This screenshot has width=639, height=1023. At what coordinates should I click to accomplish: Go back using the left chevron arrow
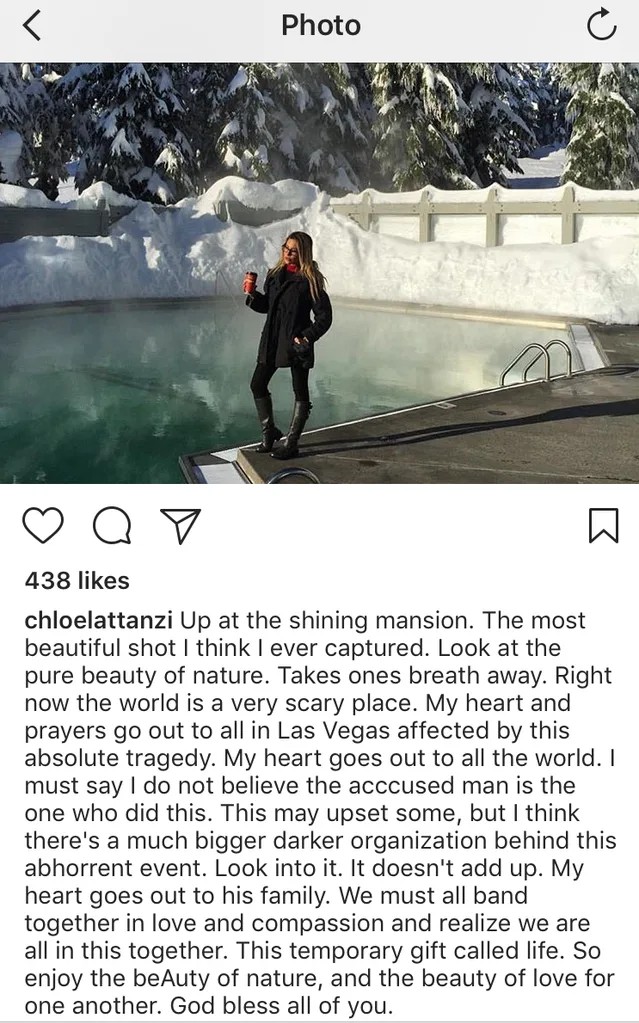[31, 25]
